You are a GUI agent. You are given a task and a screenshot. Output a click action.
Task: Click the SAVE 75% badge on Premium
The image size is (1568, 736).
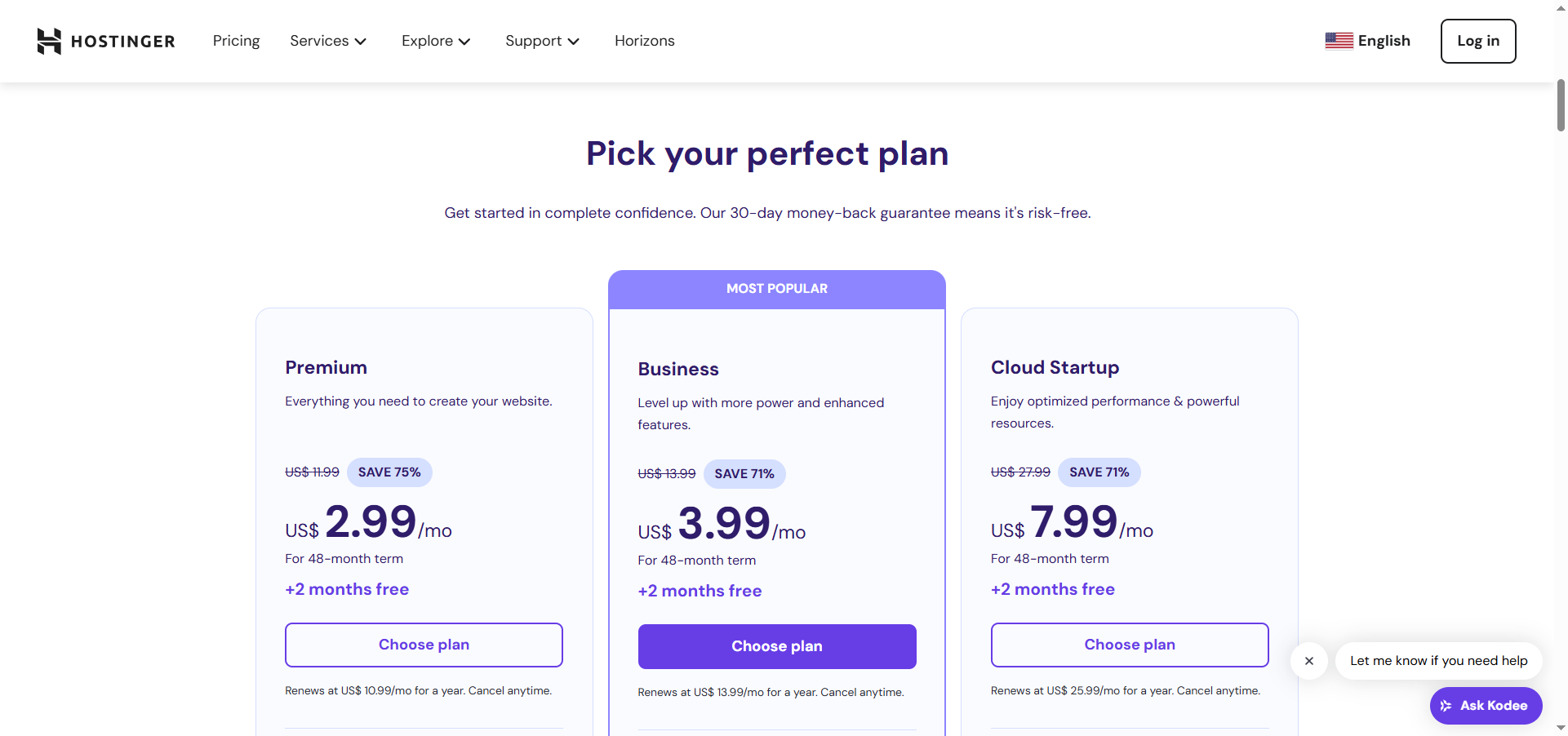[x=389, y=472]
